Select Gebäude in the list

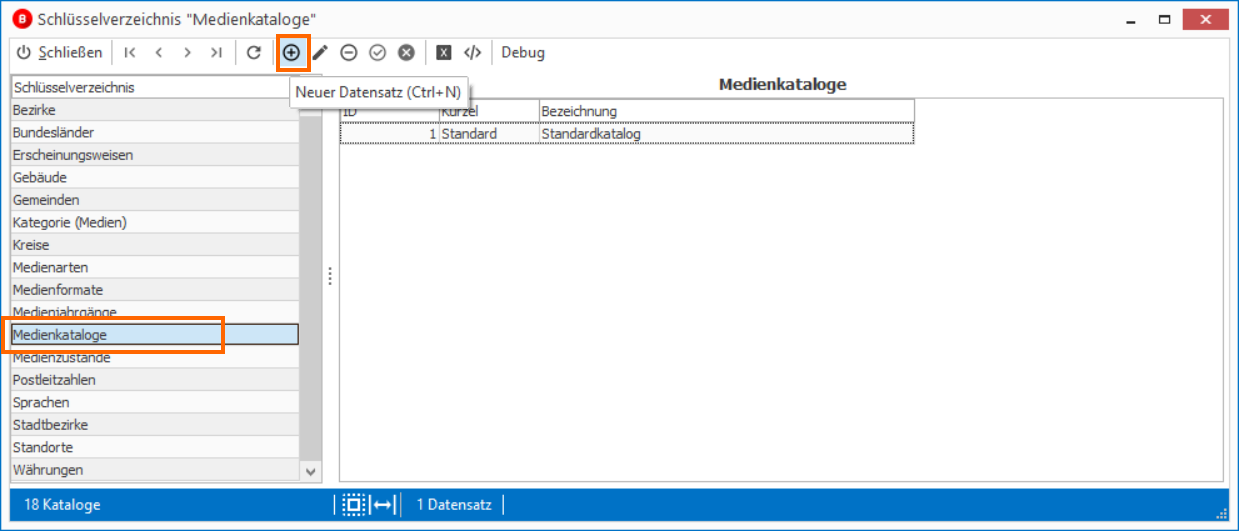154,177
